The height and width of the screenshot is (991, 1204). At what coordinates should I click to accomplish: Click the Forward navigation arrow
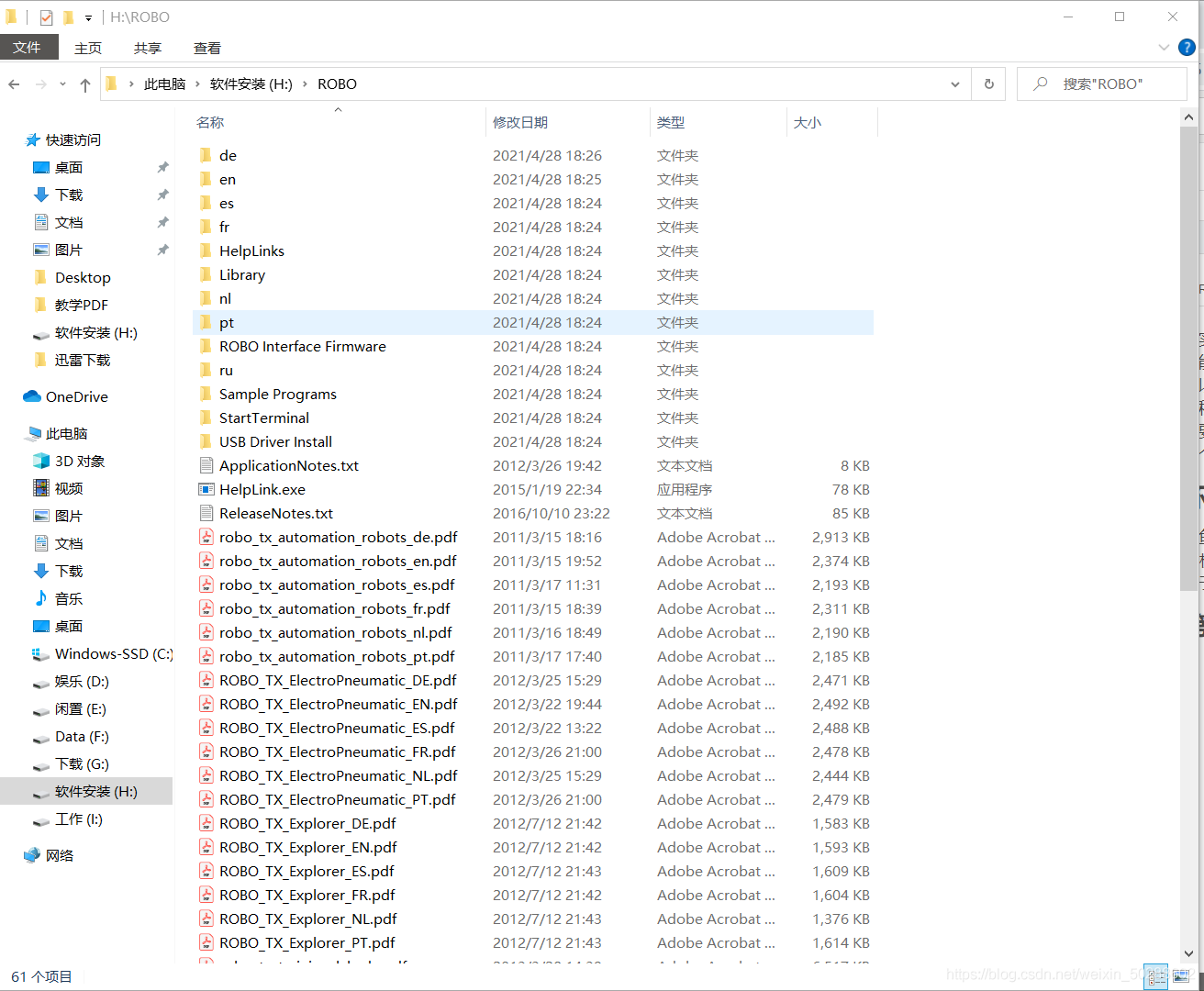[x=40, y=84]
